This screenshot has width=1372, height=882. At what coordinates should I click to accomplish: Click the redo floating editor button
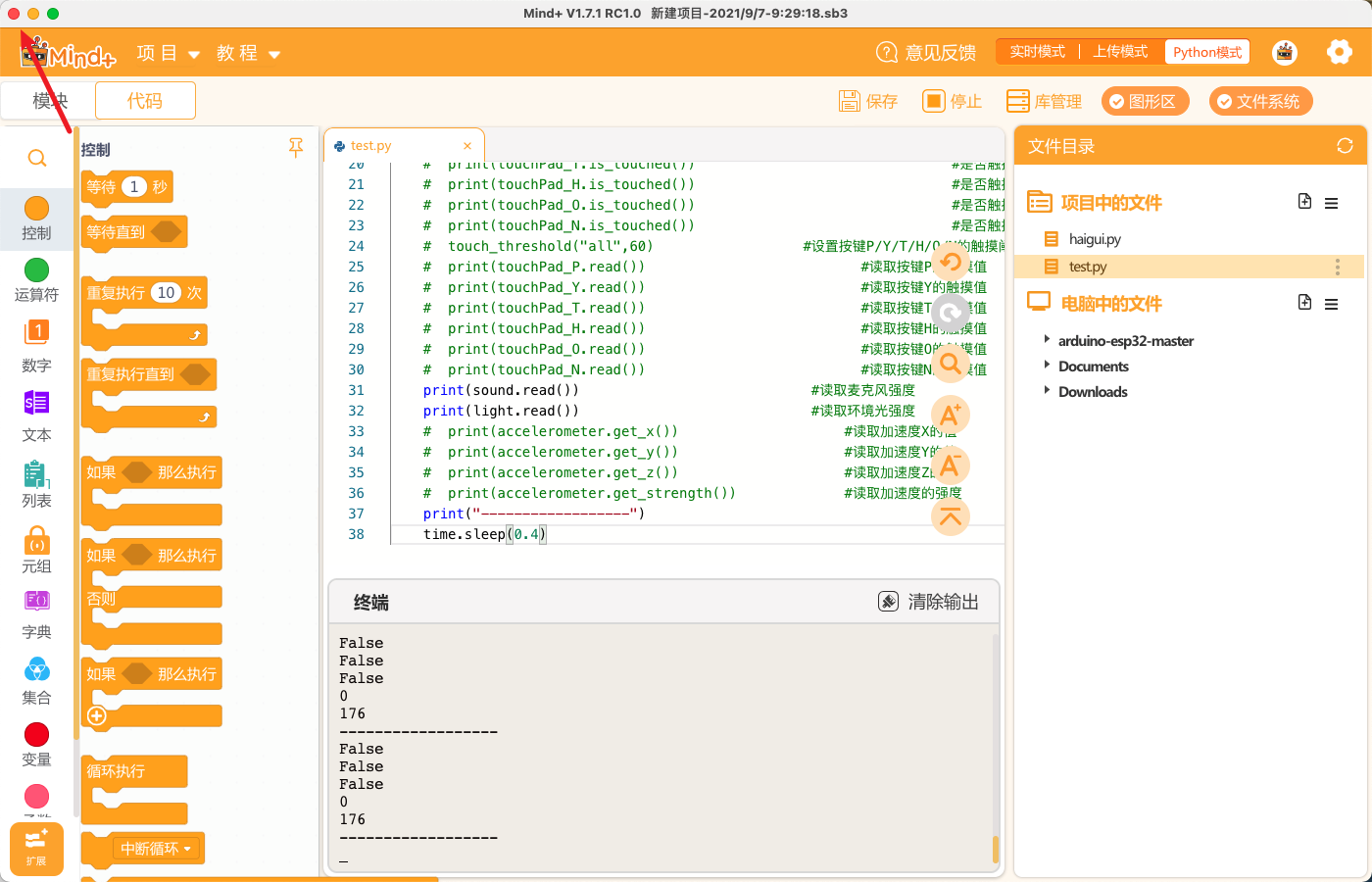950,314
